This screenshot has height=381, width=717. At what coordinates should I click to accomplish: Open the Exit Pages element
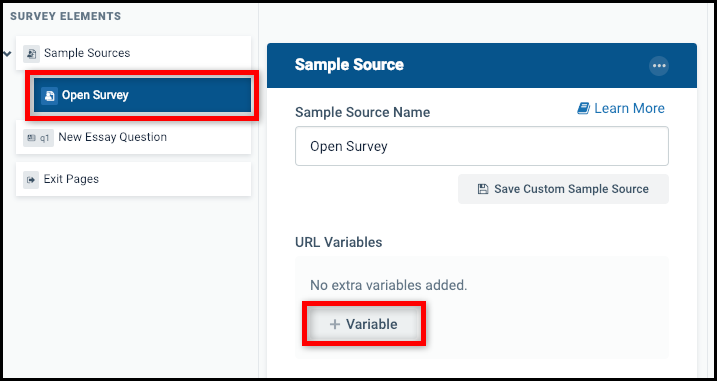(x=134, y=179)
